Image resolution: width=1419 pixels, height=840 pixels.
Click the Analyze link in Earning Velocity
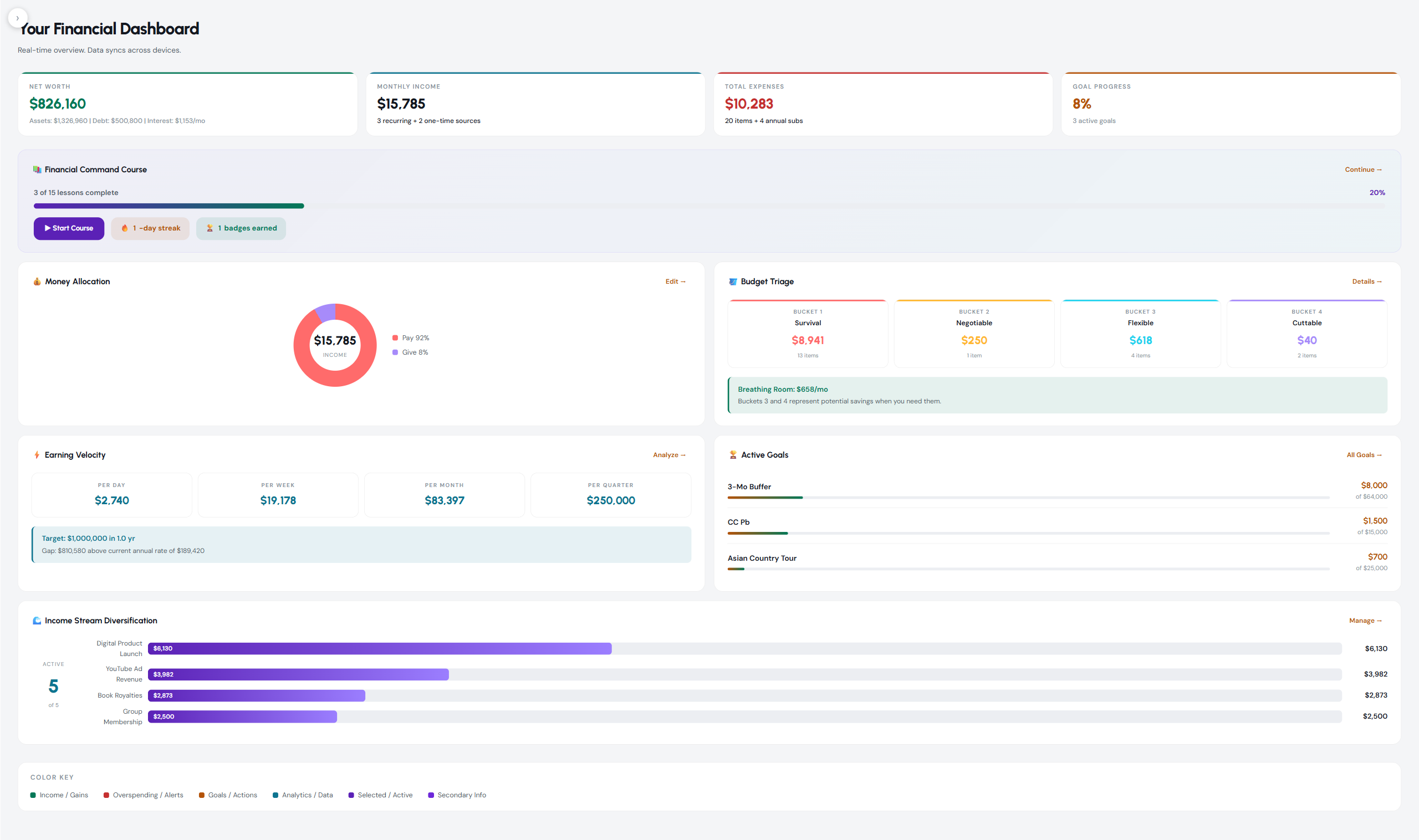pyautogui.click(x=668, y=454)
